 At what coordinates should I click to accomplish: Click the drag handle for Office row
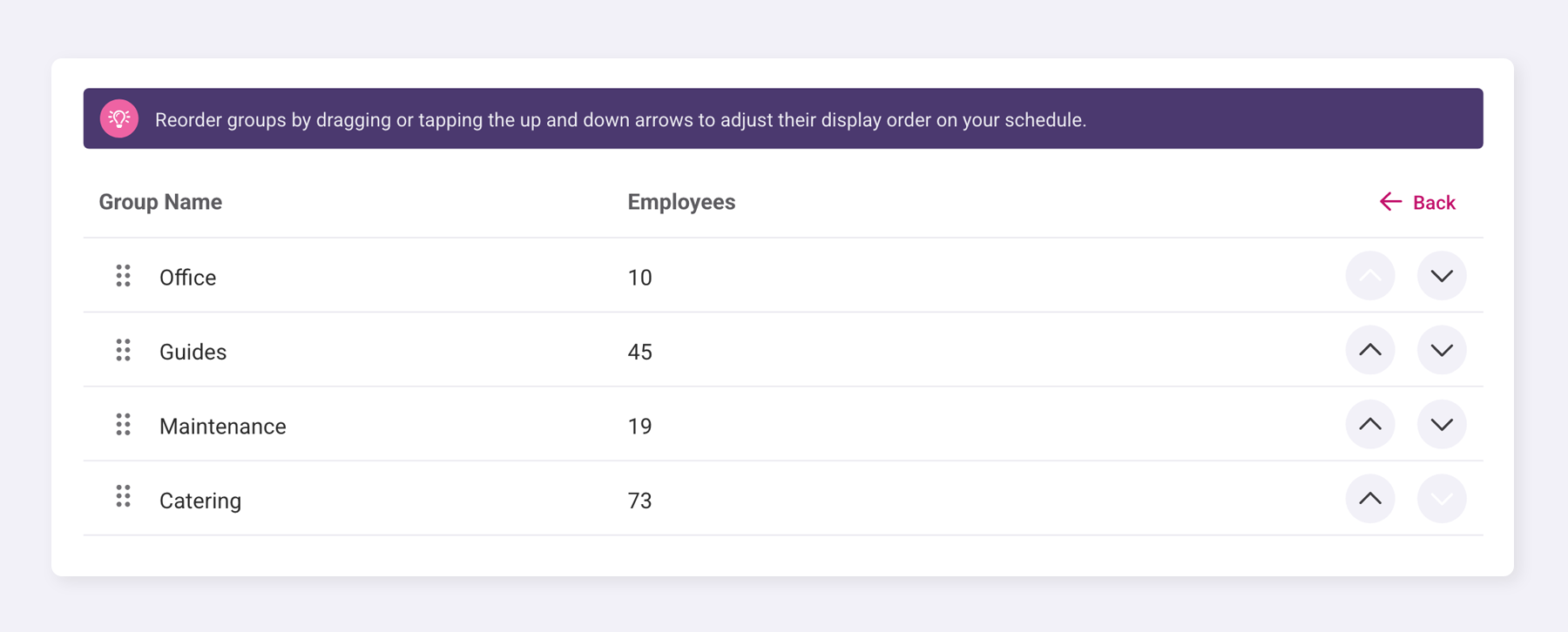point(123,276)
